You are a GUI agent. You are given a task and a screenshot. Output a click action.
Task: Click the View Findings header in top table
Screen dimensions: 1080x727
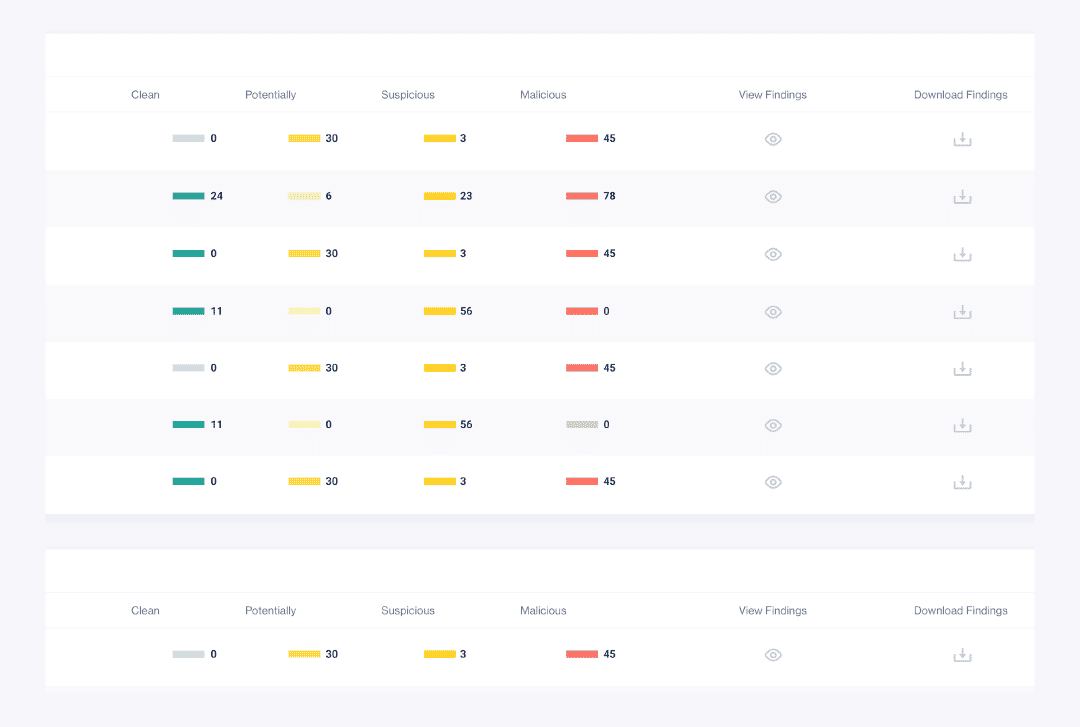772,95
